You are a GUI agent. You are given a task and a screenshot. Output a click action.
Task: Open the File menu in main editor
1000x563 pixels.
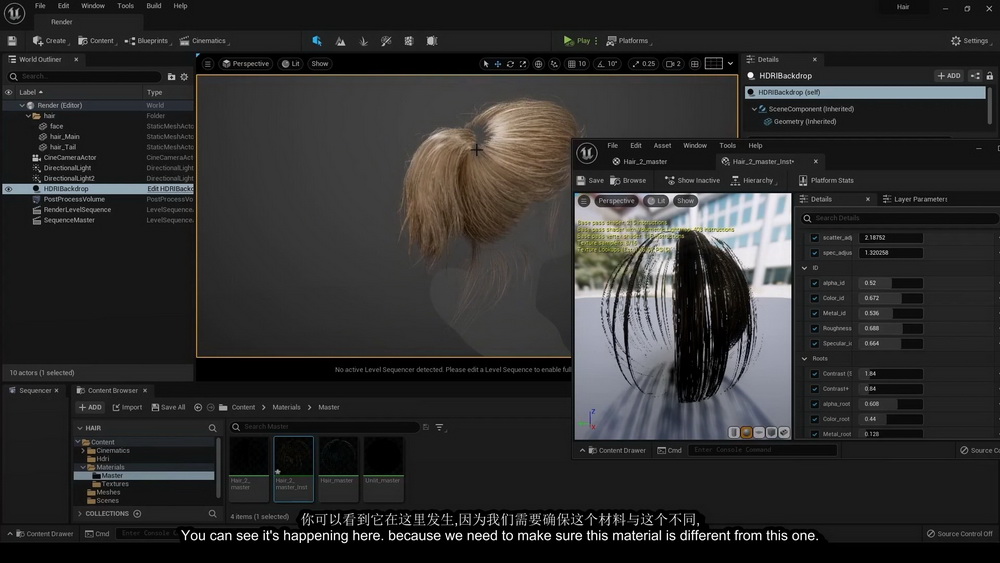tap(40, 6)
